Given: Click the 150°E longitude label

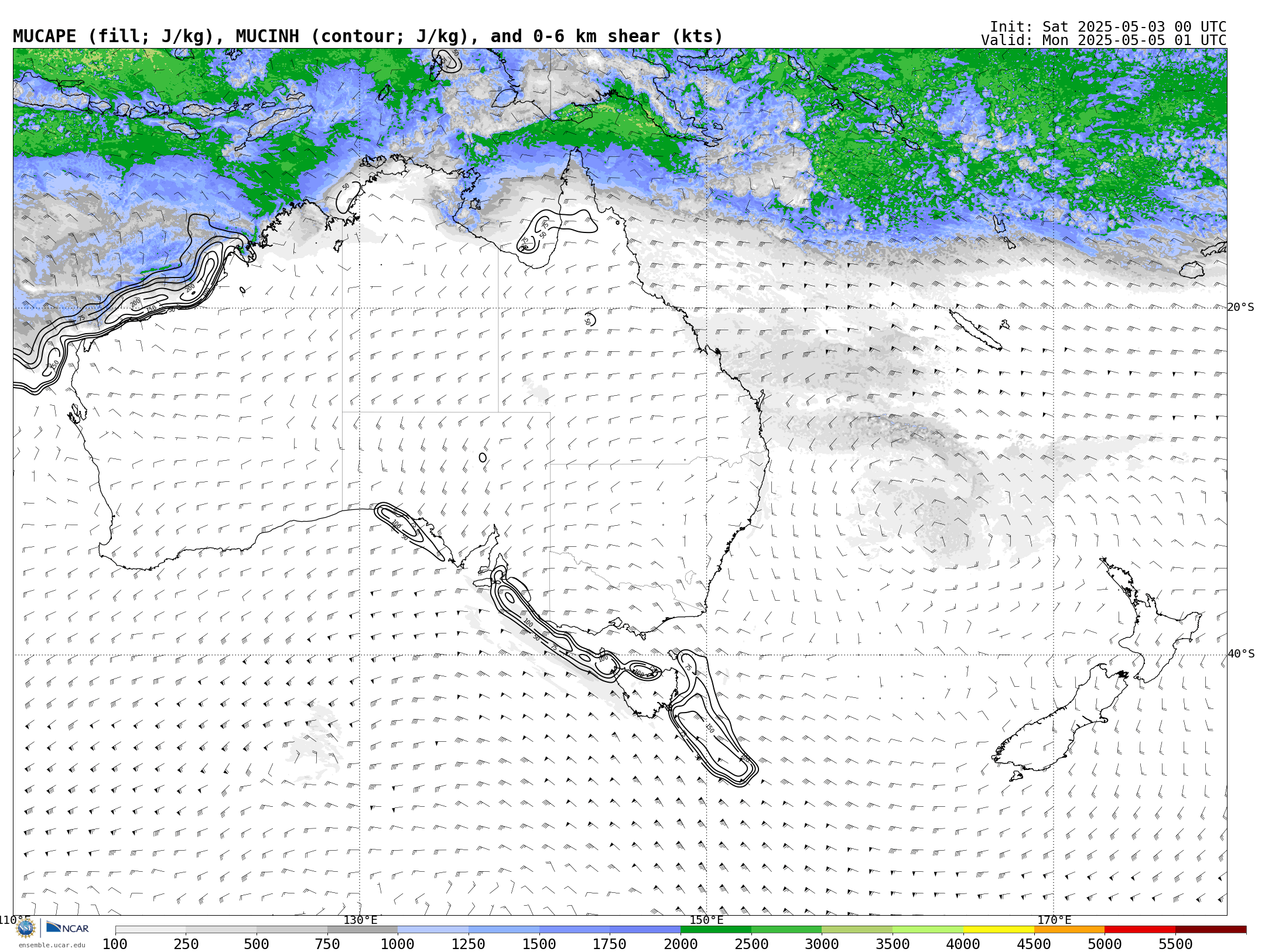Looking at the screenshot, I should pyautogui.click(x=706, y=920).
